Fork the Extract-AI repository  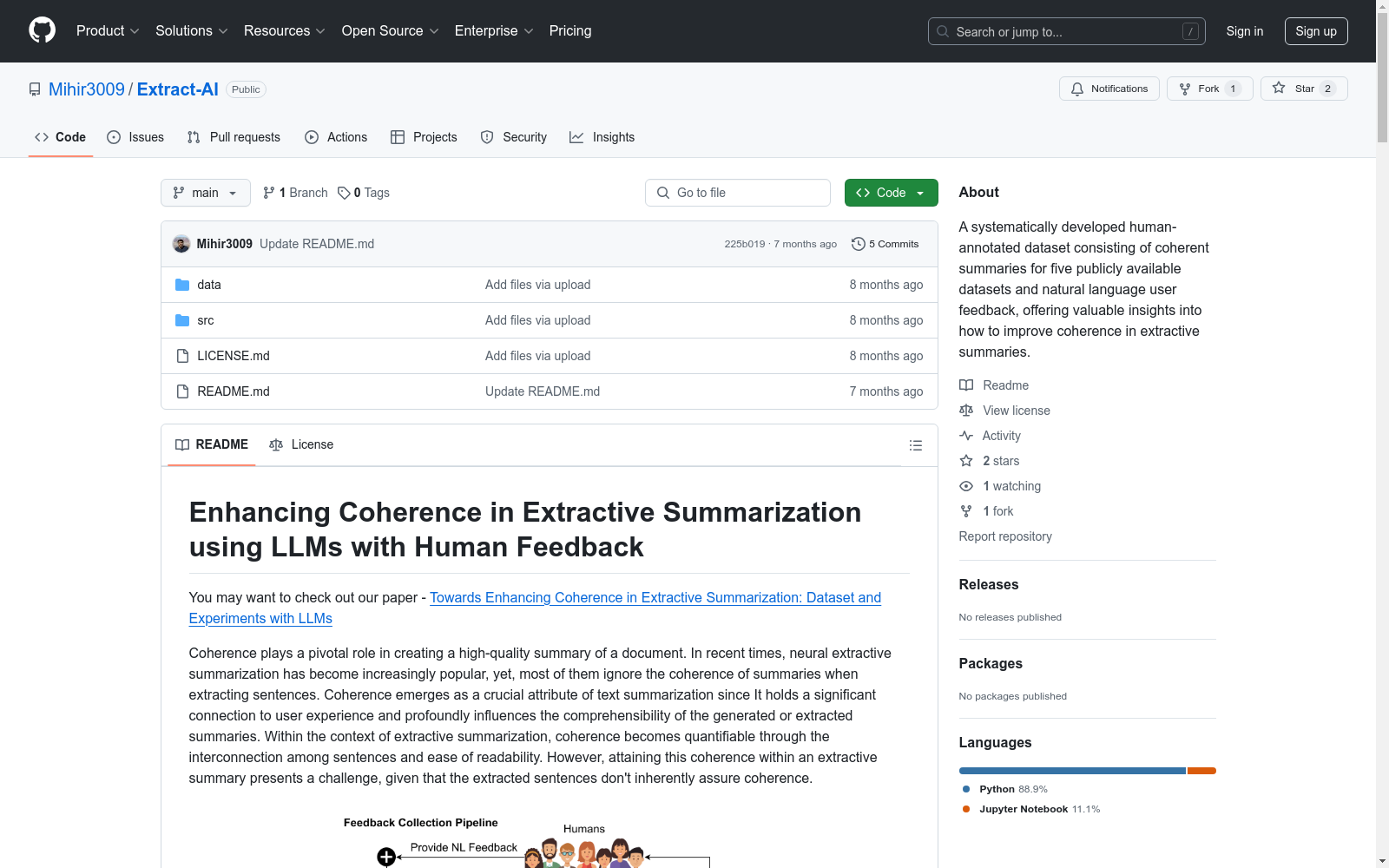(x=1210, y=89)
